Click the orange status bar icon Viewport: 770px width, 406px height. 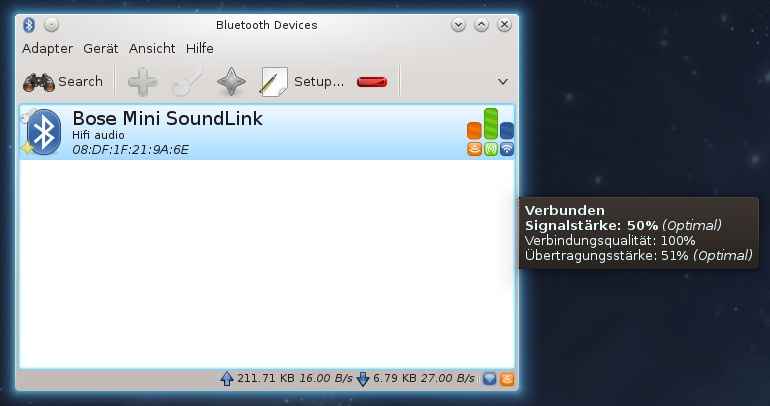[507, 379]
